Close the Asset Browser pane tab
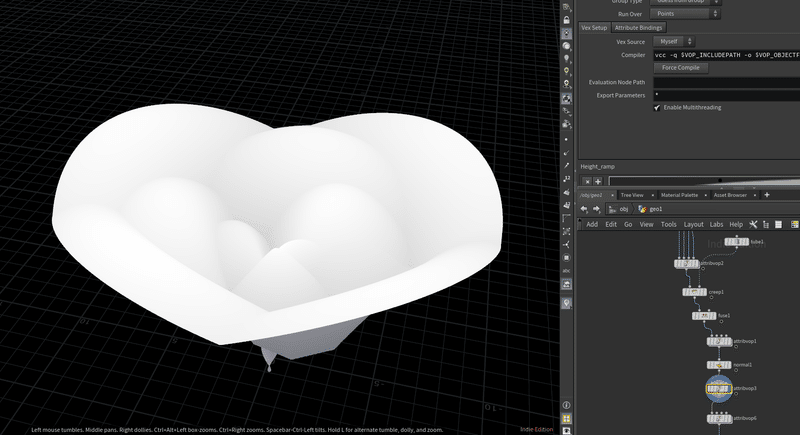This screenshot has width=800, height=435. (755, 195)
